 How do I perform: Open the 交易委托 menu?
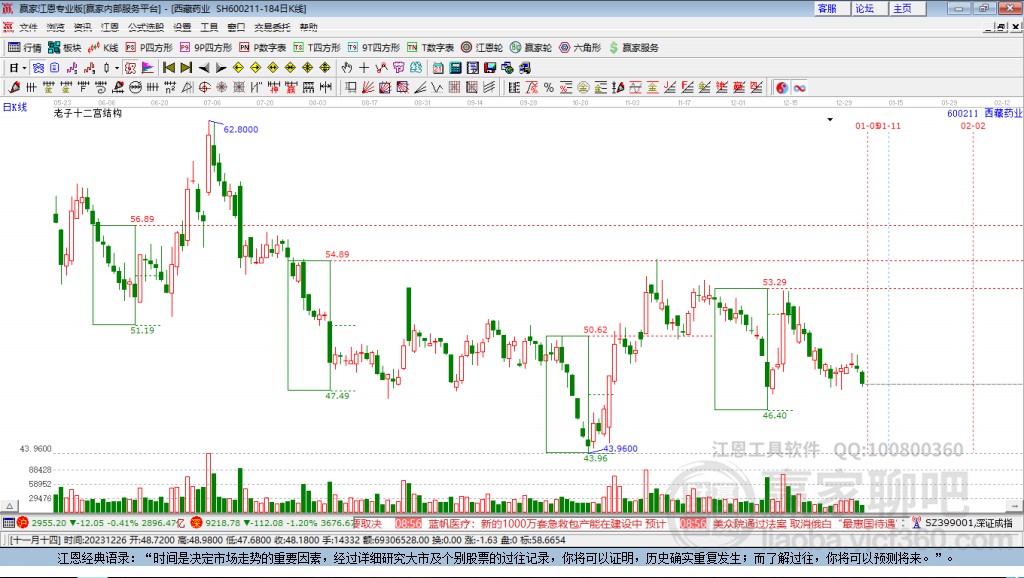click(272, 27)
